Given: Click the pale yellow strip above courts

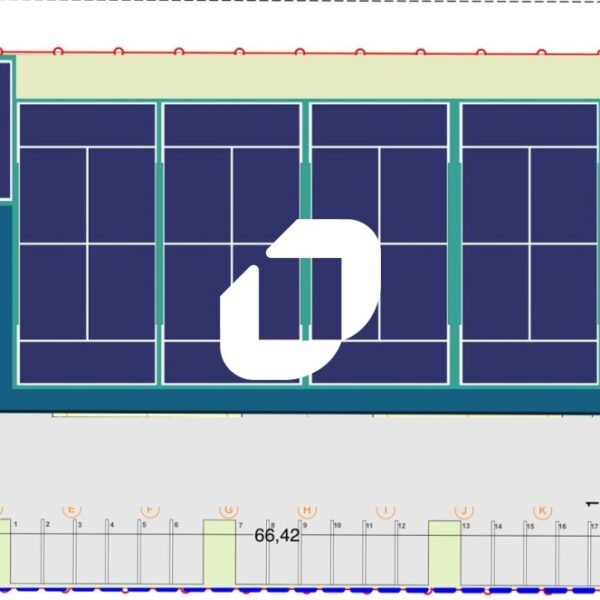Looking at the screenshot, I should 300,75.
